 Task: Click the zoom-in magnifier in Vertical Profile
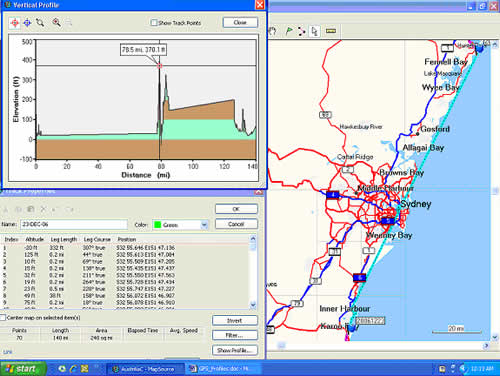click(56, 22)
